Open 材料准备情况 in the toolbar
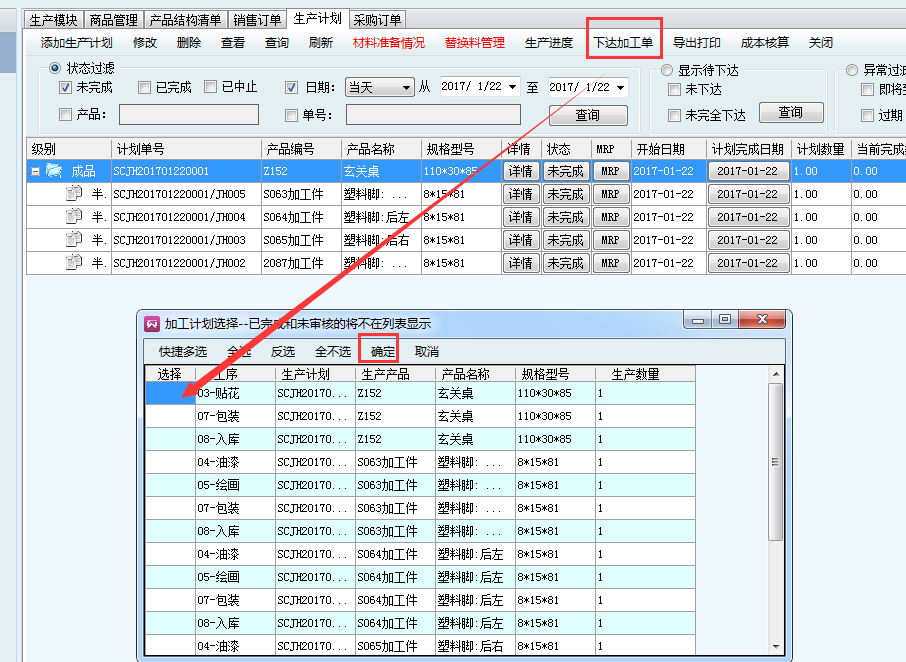 pos(388,43)
